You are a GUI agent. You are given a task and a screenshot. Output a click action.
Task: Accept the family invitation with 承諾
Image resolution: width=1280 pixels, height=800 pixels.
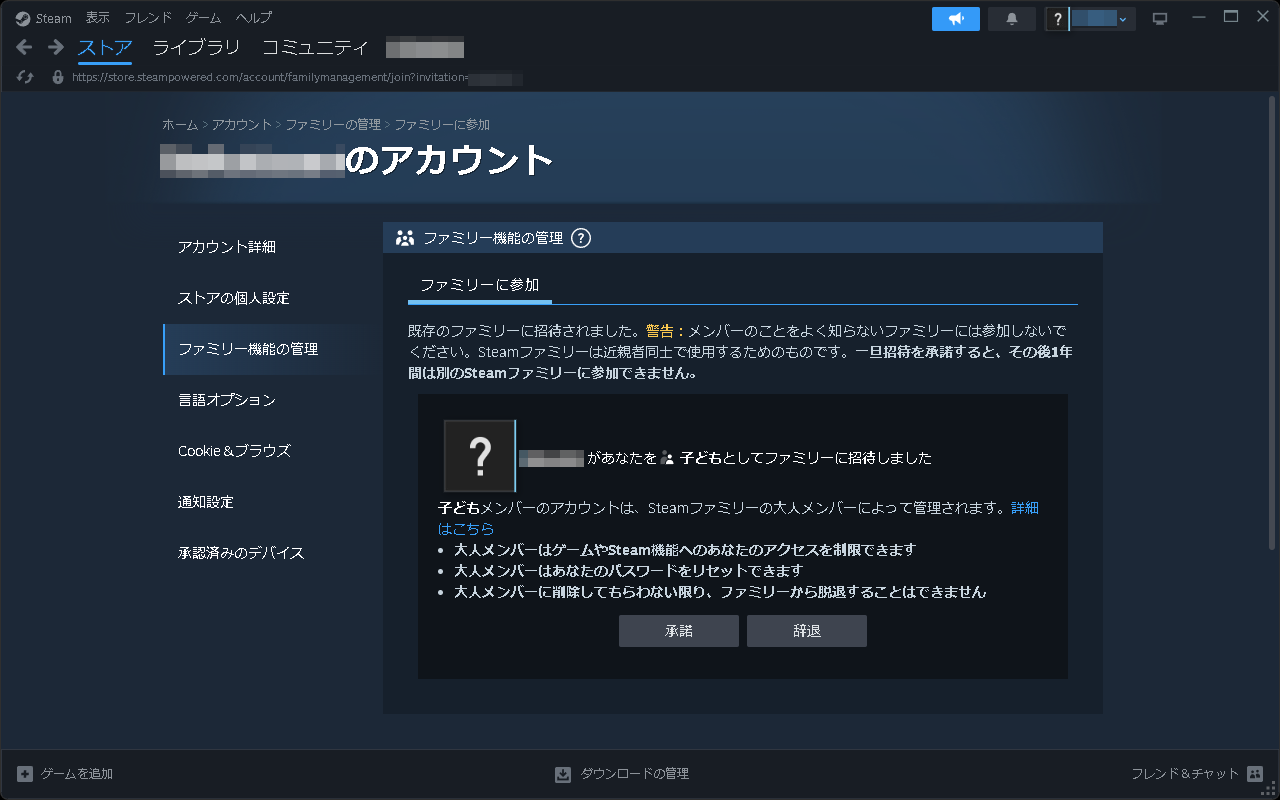pyautogui.click(x=679, y=630)
